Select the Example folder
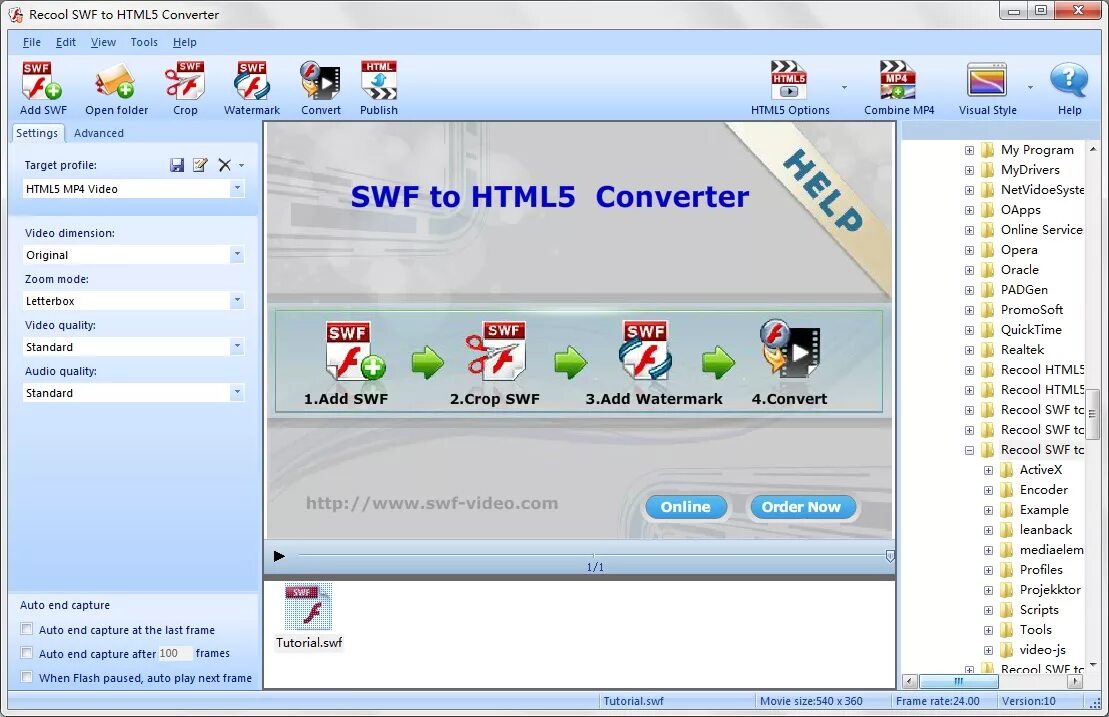Image resolution: width=1109 pixels, height=717 pixels. 1043,510
